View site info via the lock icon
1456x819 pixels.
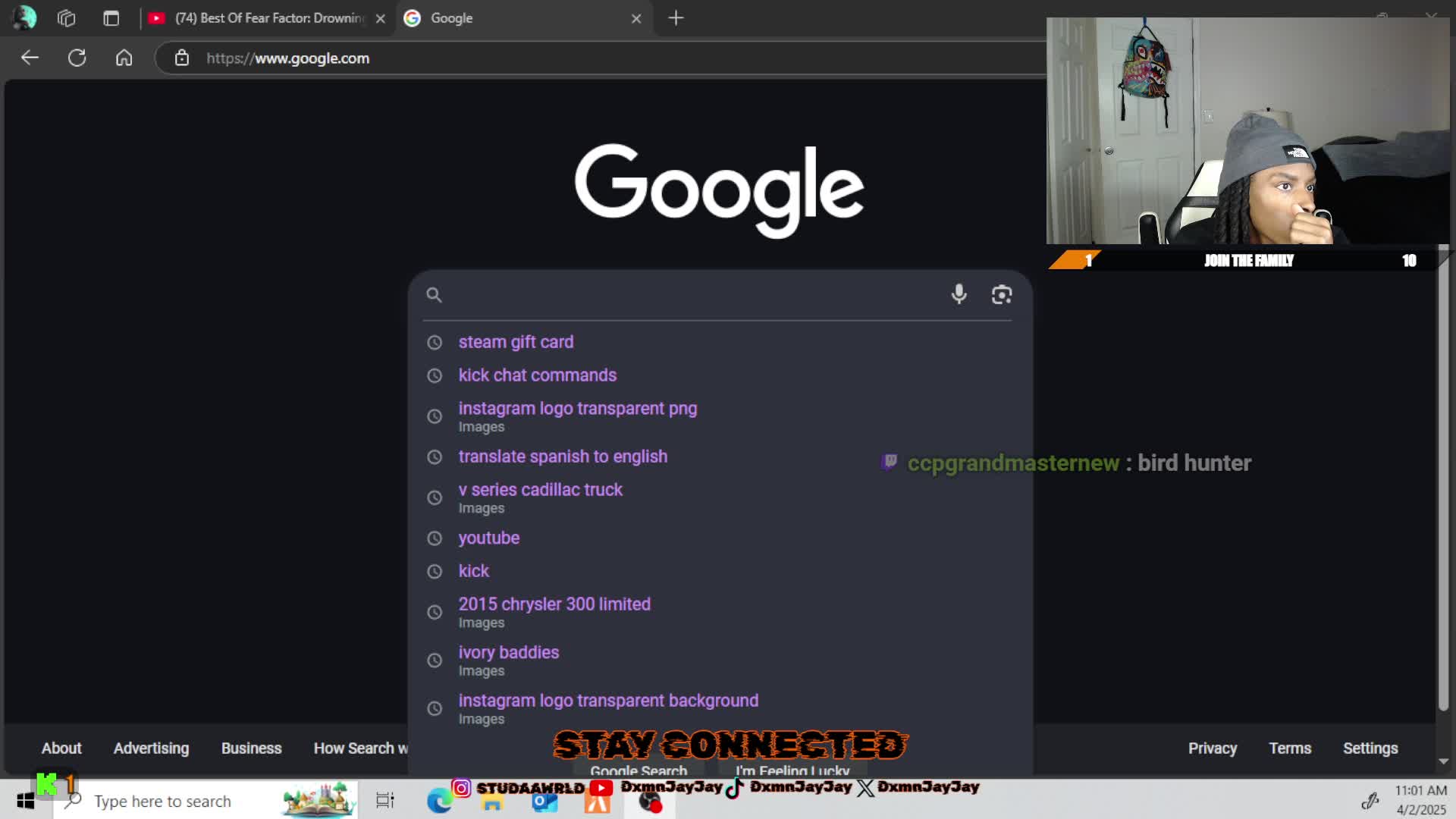click(181, 58)
